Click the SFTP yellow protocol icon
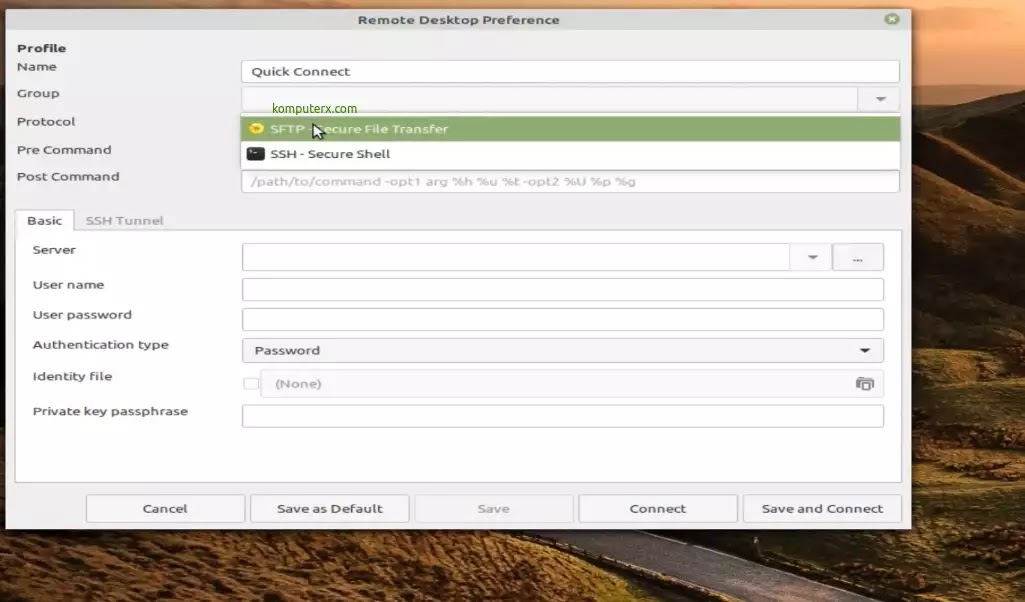The height and width of the screenshot is (602, 1025). point(256,129)
